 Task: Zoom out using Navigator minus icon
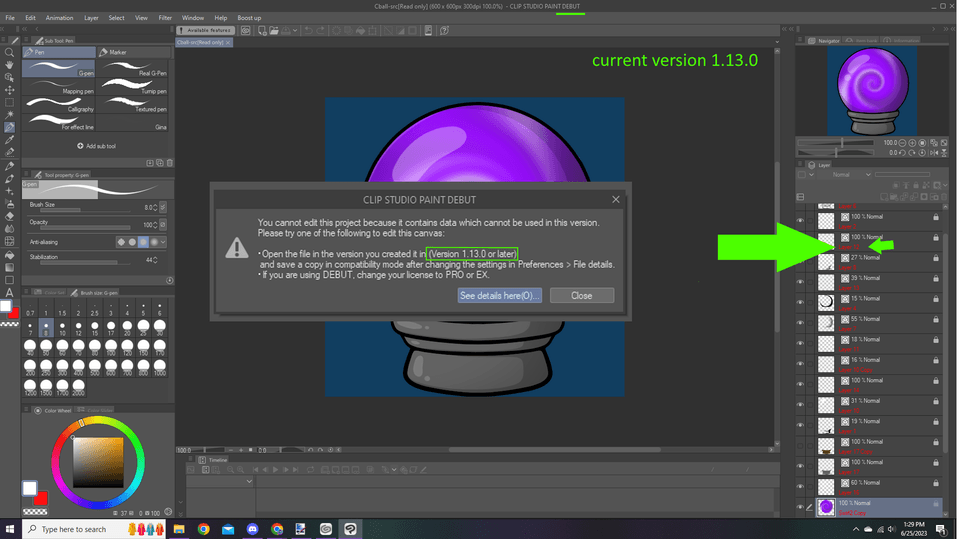(902, 143)
